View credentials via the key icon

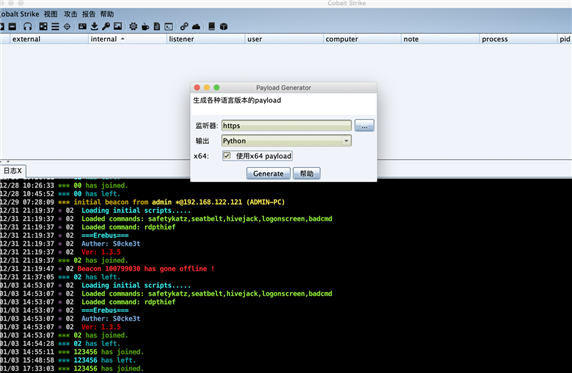point(106,26)
